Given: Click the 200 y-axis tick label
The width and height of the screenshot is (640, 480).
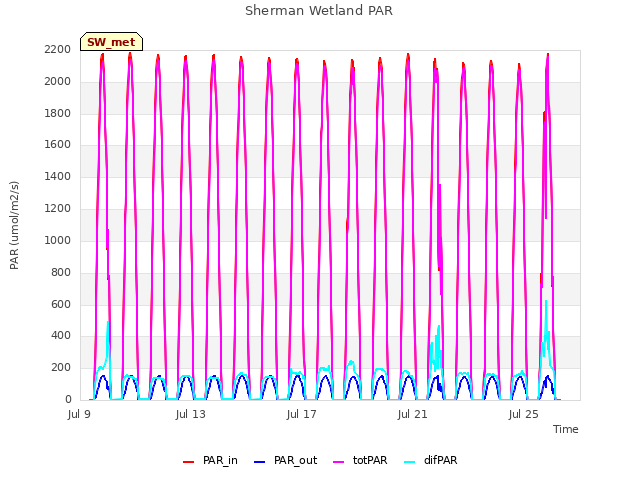Looking at the screenshot, I should pos(61,367).
